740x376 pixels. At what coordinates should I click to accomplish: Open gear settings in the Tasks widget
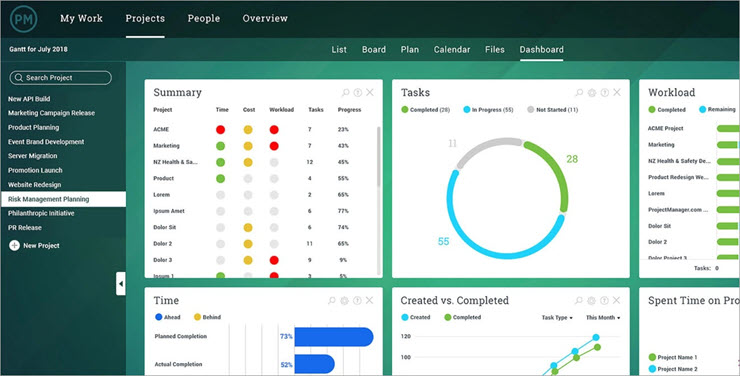[x=592, y=92]
